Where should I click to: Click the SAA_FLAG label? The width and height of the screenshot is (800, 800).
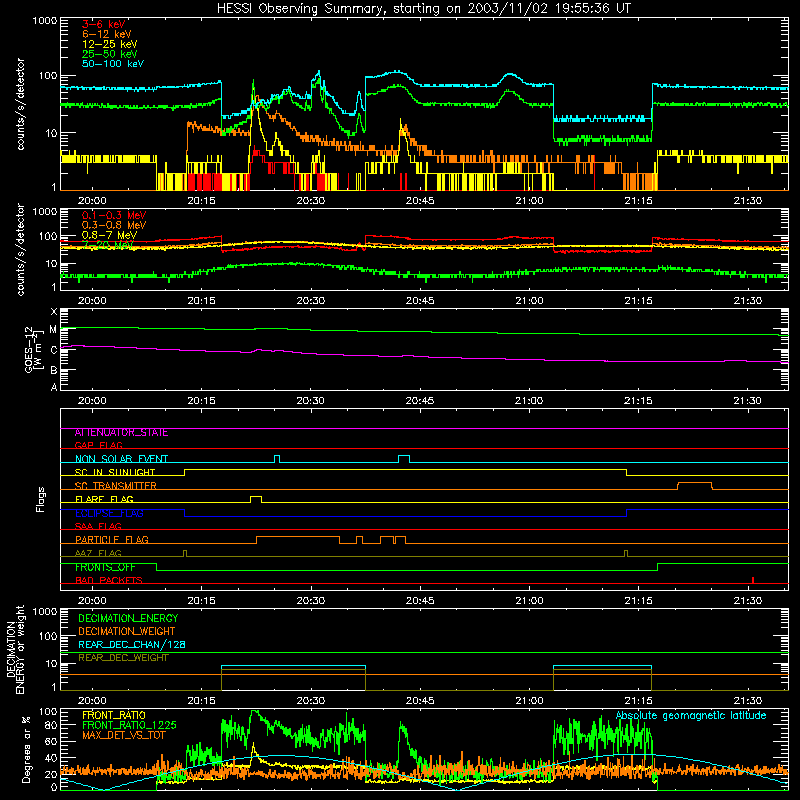(x=98, y=526)
